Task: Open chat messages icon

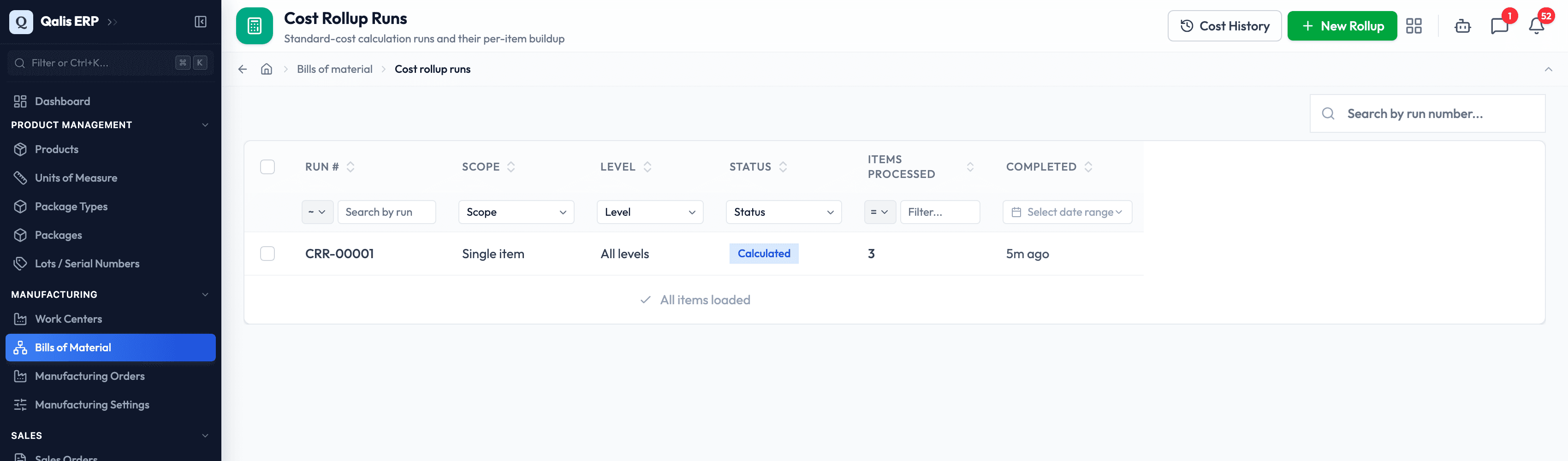Action: click(1499, 26)
